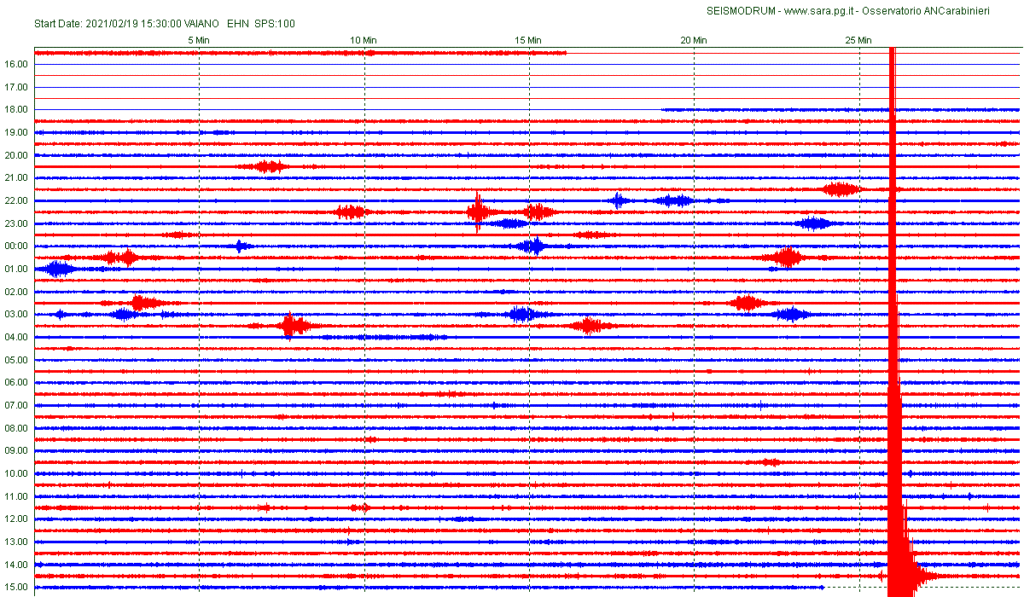Select the 10 Min time marker
The image size is (1024, 597).
pos(363,39)
